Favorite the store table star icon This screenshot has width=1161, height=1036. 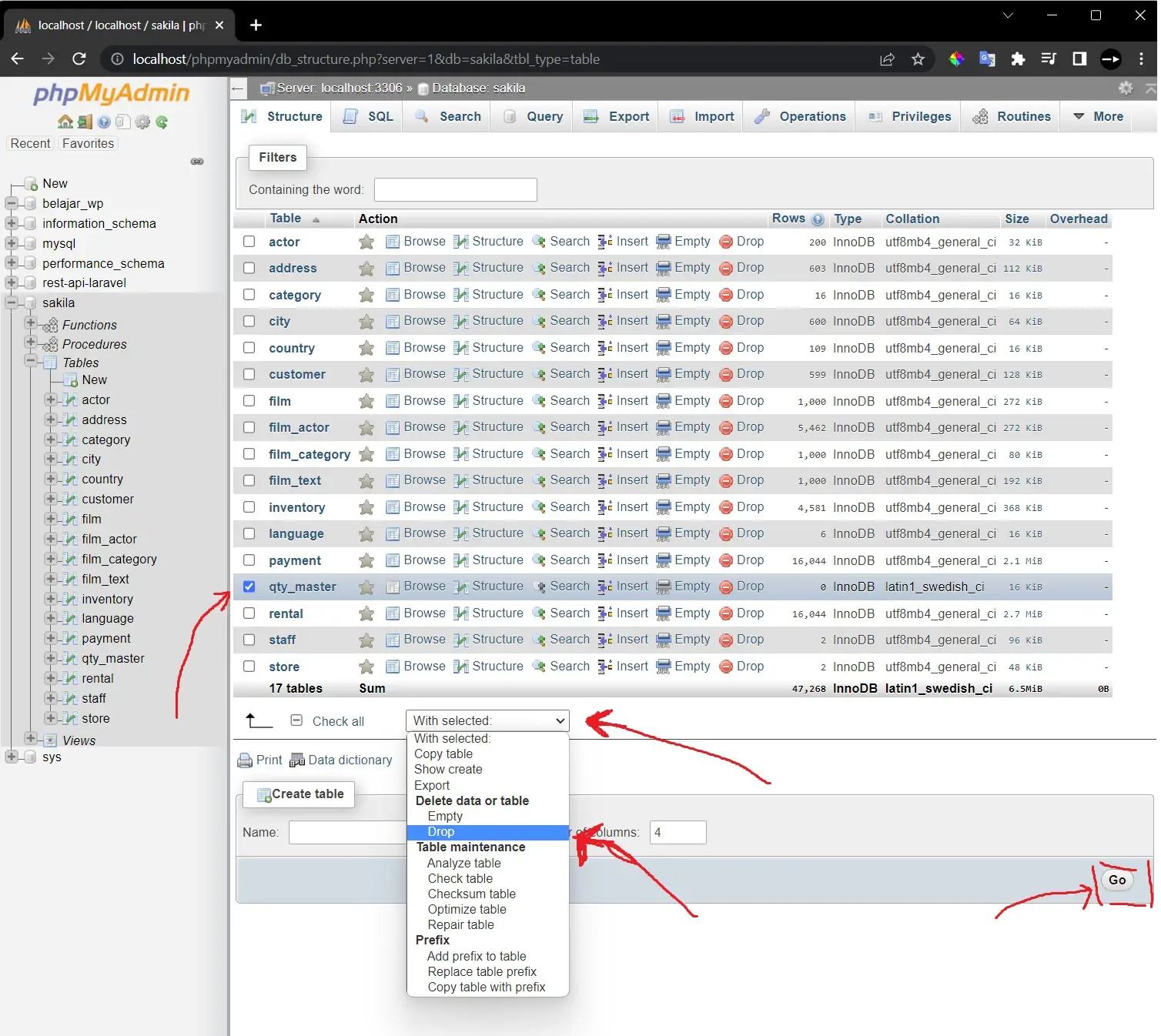(x=366, y=667)
